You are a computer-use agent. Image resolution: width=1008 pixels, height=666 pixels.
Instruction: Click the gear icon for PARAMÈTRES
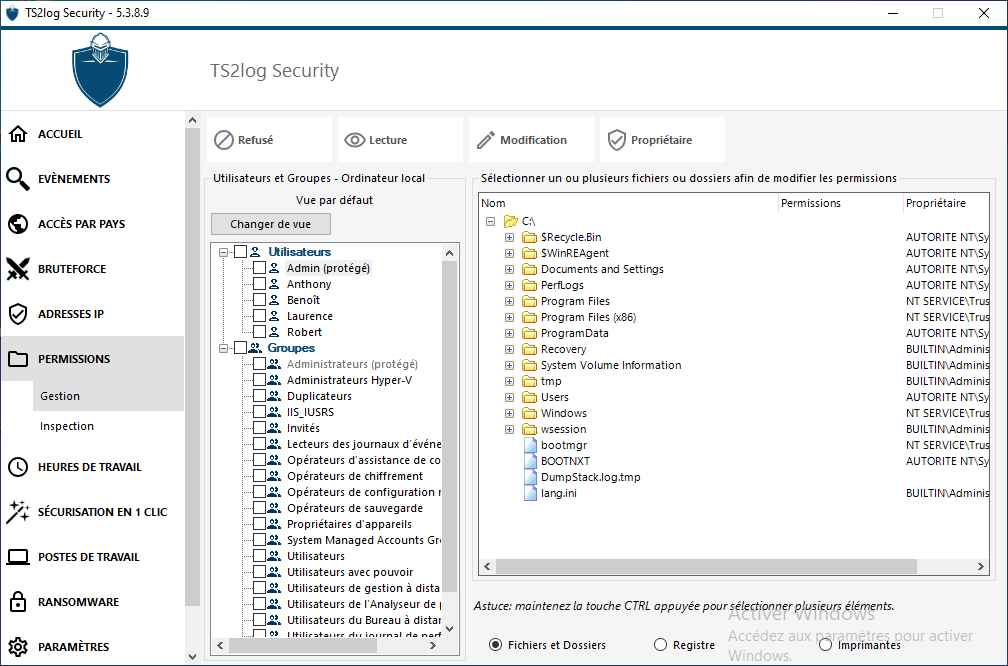tap(18, 647)
